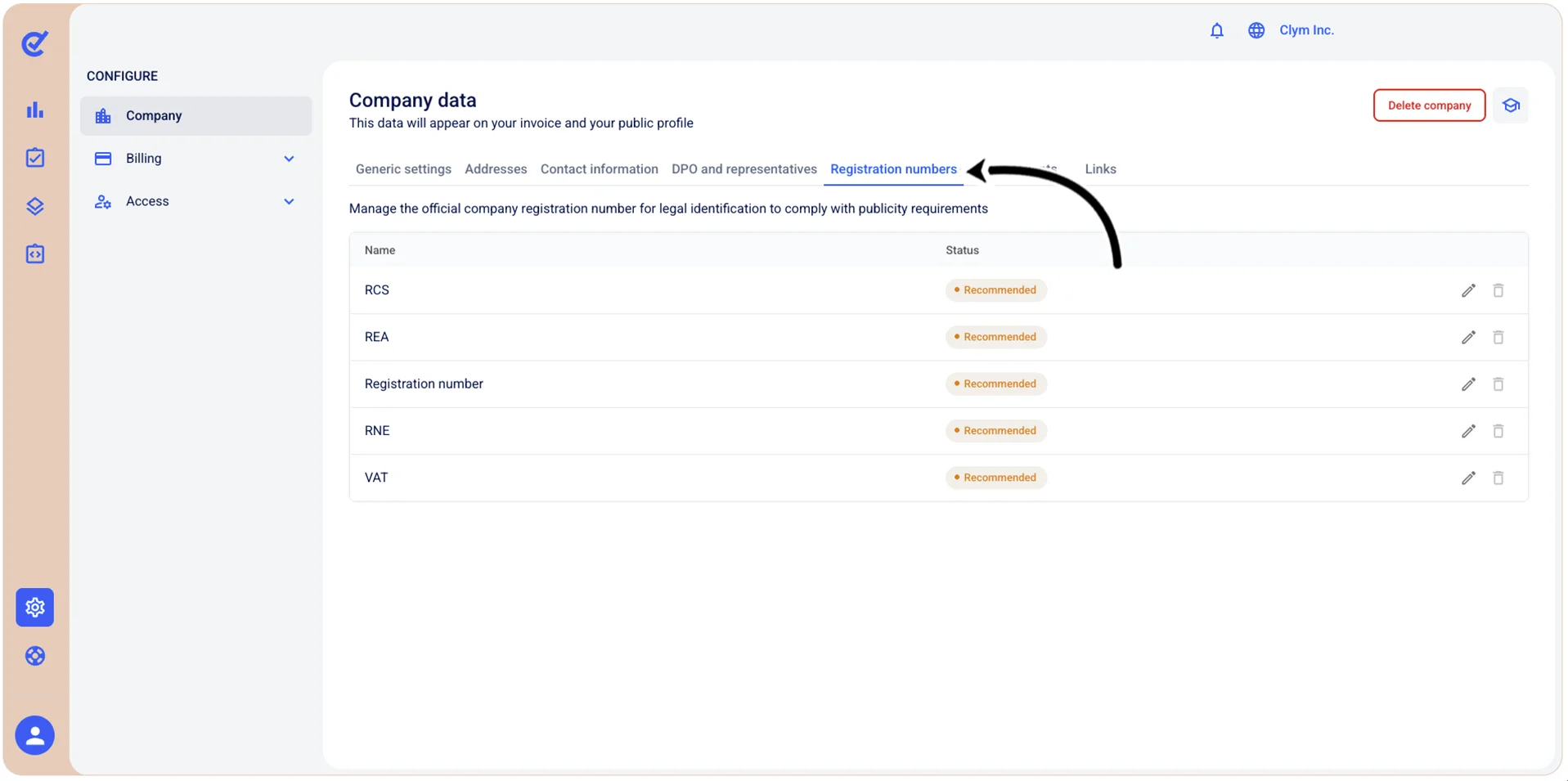Click the Delete company button
Screen dimensions: 1568x781
(1429, 105)
